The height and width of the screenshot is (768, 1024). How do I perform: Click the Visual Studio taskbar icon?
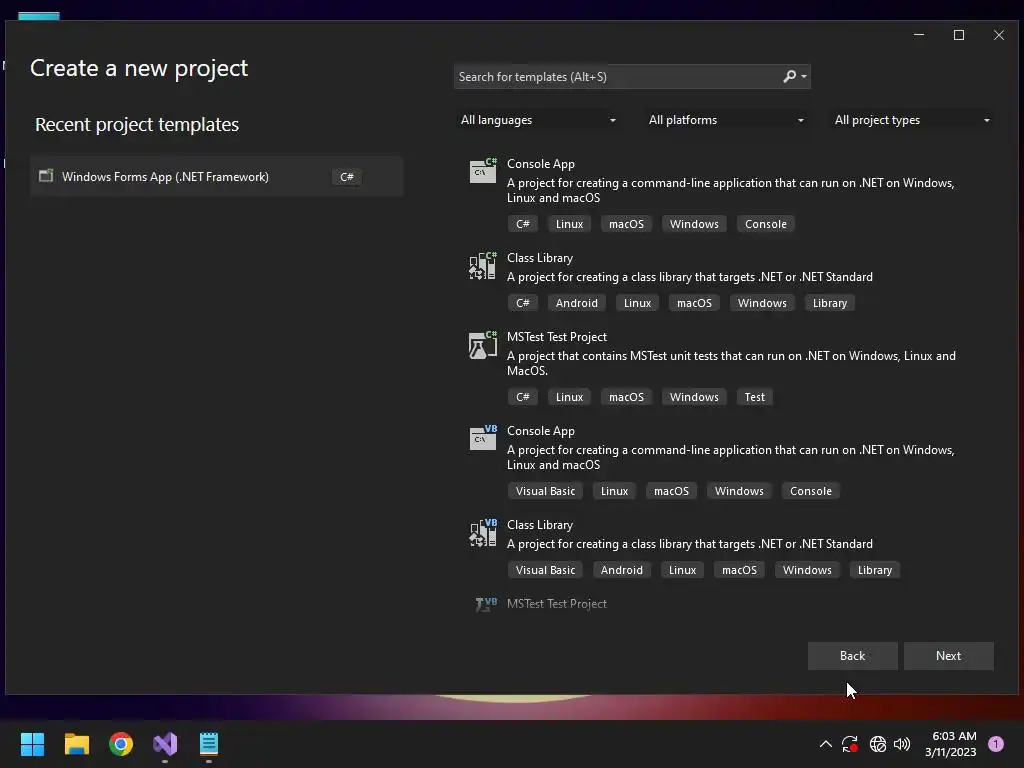click(x=165, y=744)
